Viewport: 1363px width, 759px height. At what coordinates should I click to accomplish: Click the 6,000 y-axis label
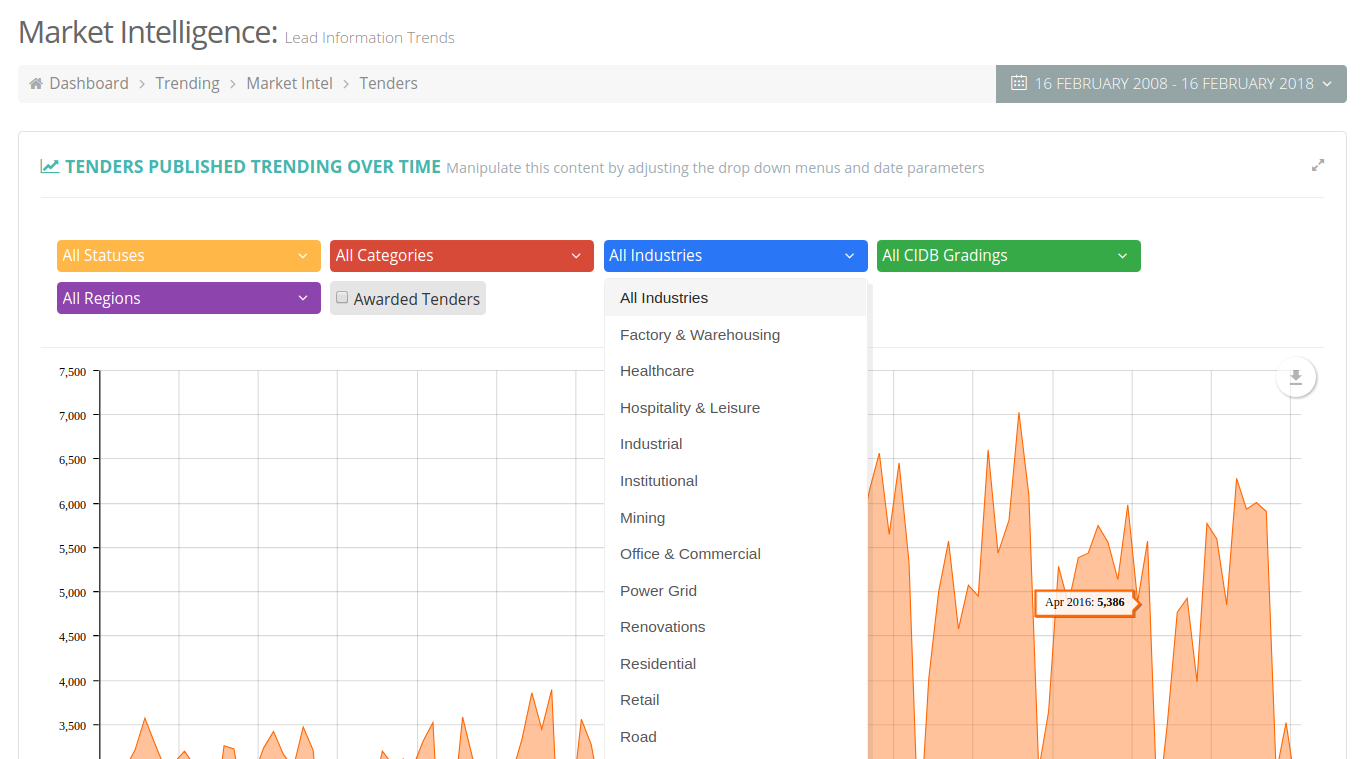73,505
